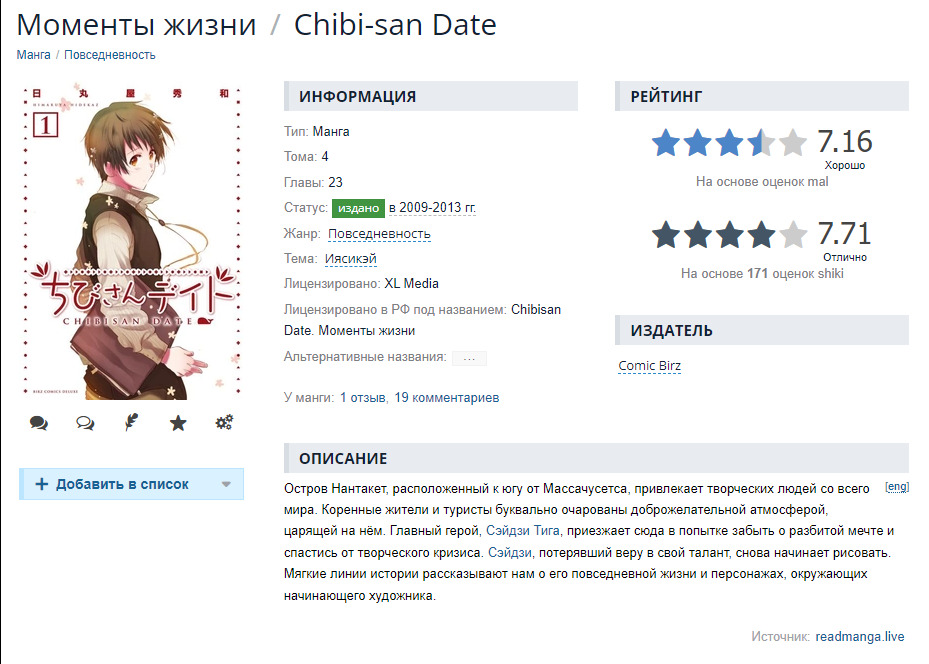Screen dimensions: 929x664
Task: Open the Манга breadcrumb
Action: pyautogui.click(x=34, y=55)
